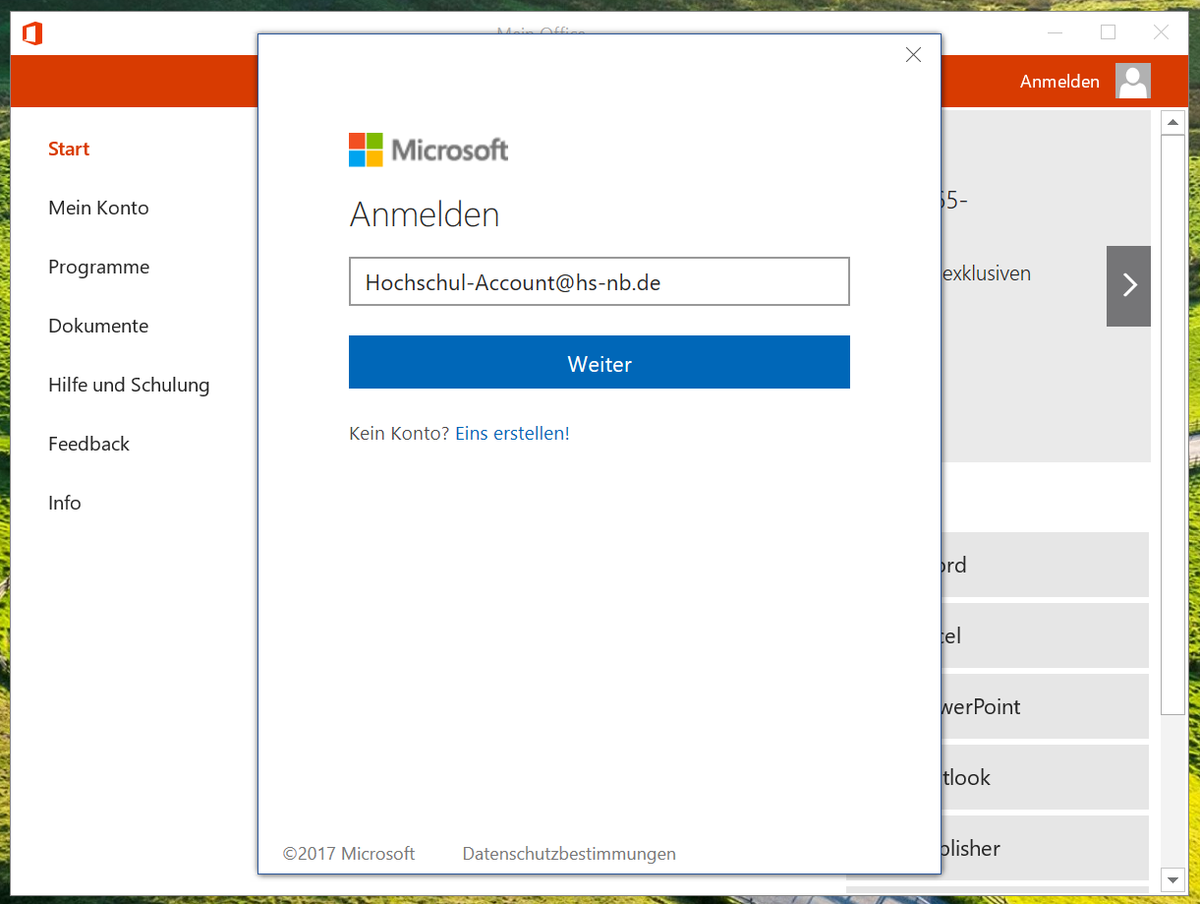
Task: Click the Weiter button
Action: (x=599, y=362)
